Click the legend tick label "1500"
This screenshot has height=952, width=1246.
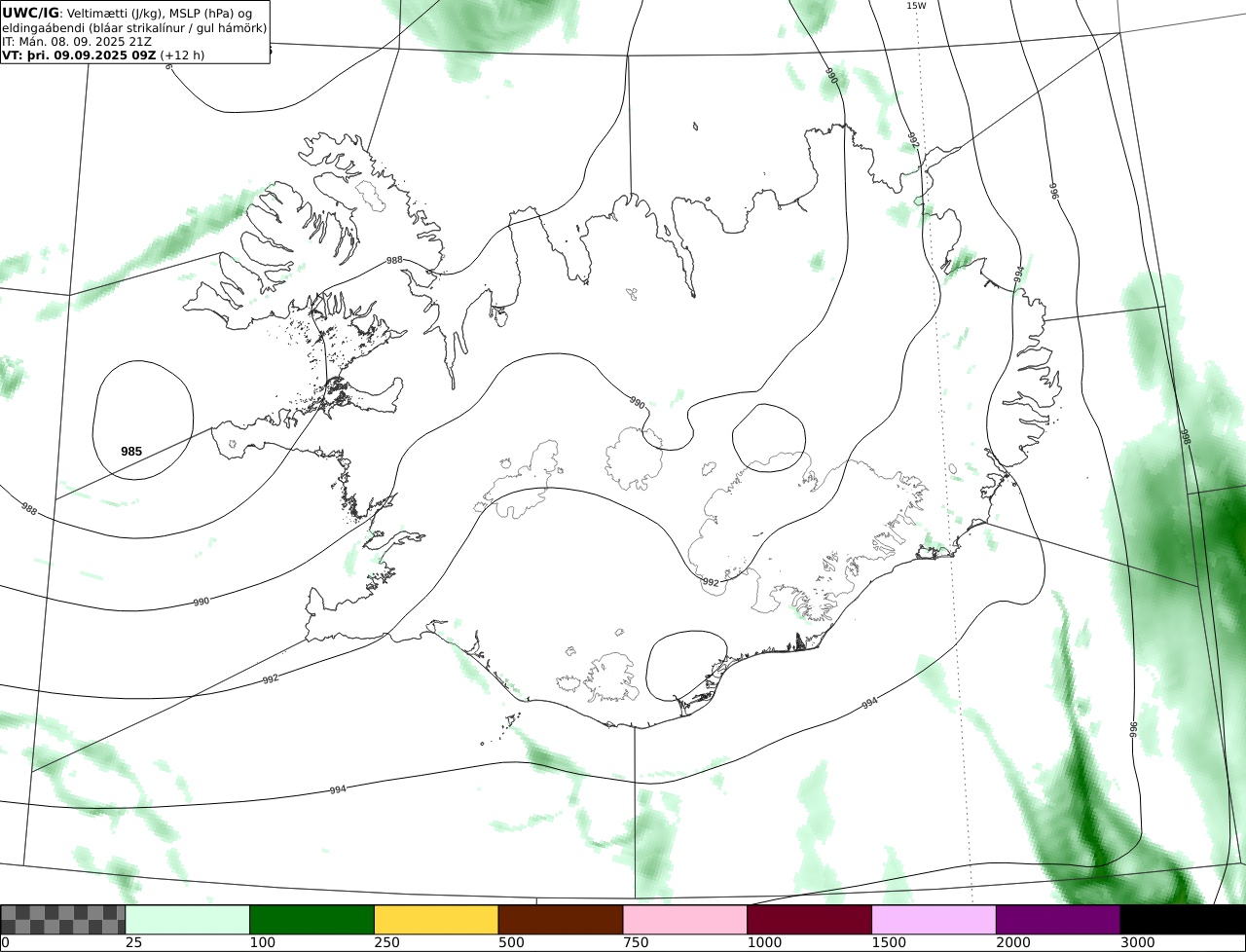click(889, 943)
